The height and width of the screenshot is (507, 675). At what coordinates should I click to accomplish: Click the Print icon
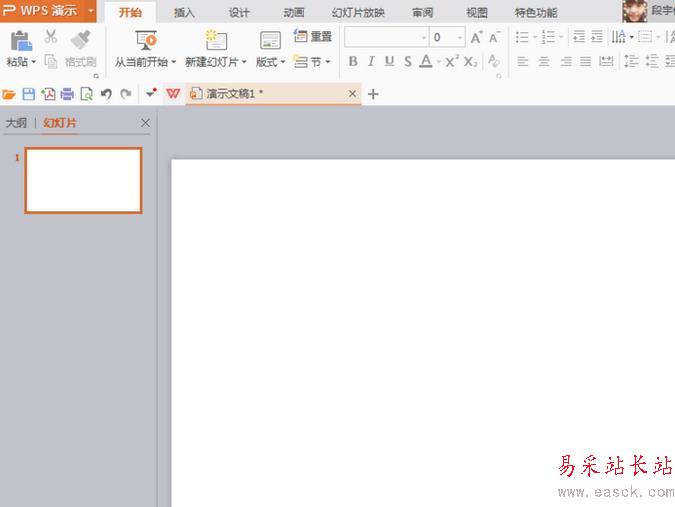click(67, 94)
